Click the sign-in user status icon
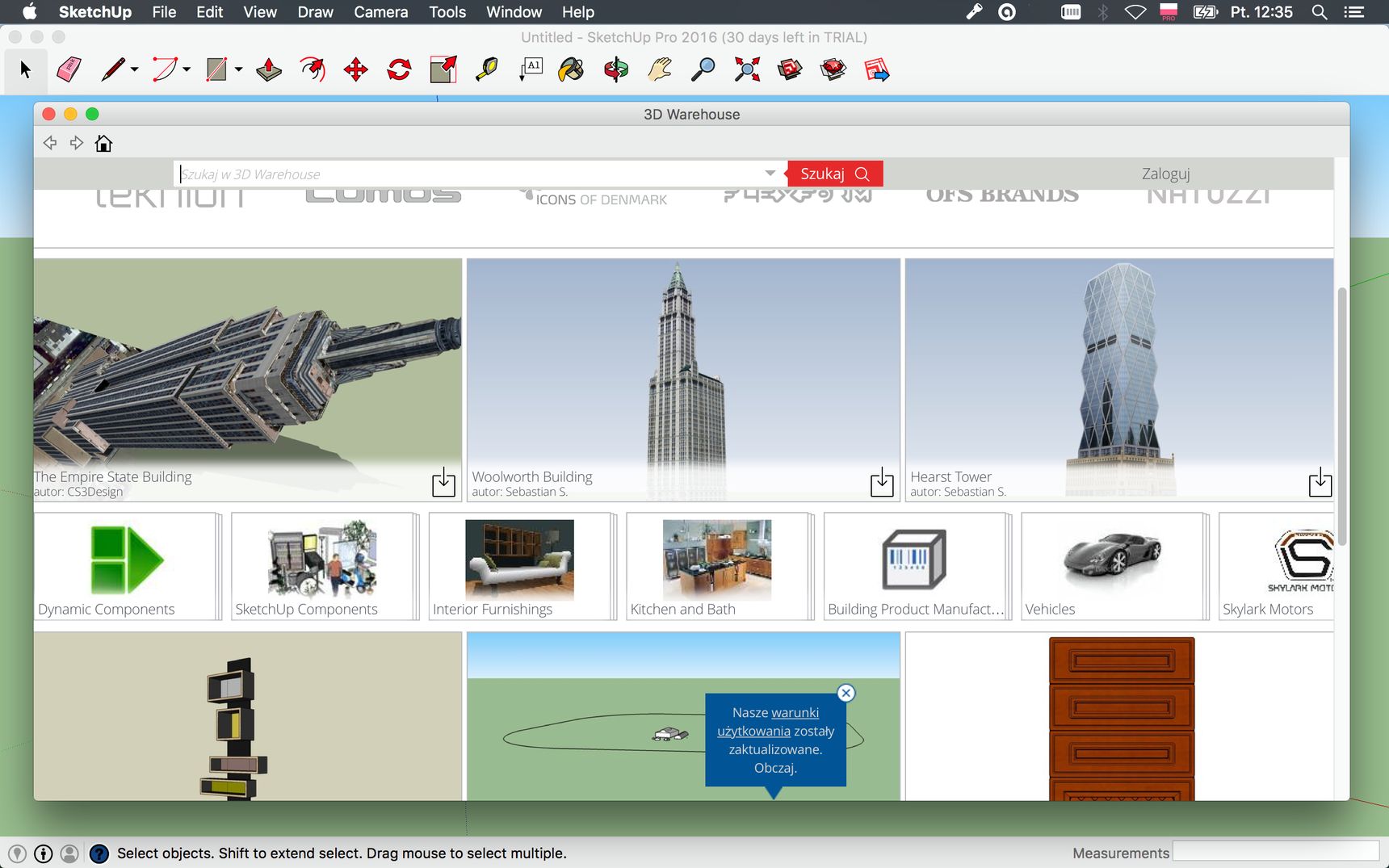The width and height of the screenshot is (1389, 868). [x=69, y=853]
